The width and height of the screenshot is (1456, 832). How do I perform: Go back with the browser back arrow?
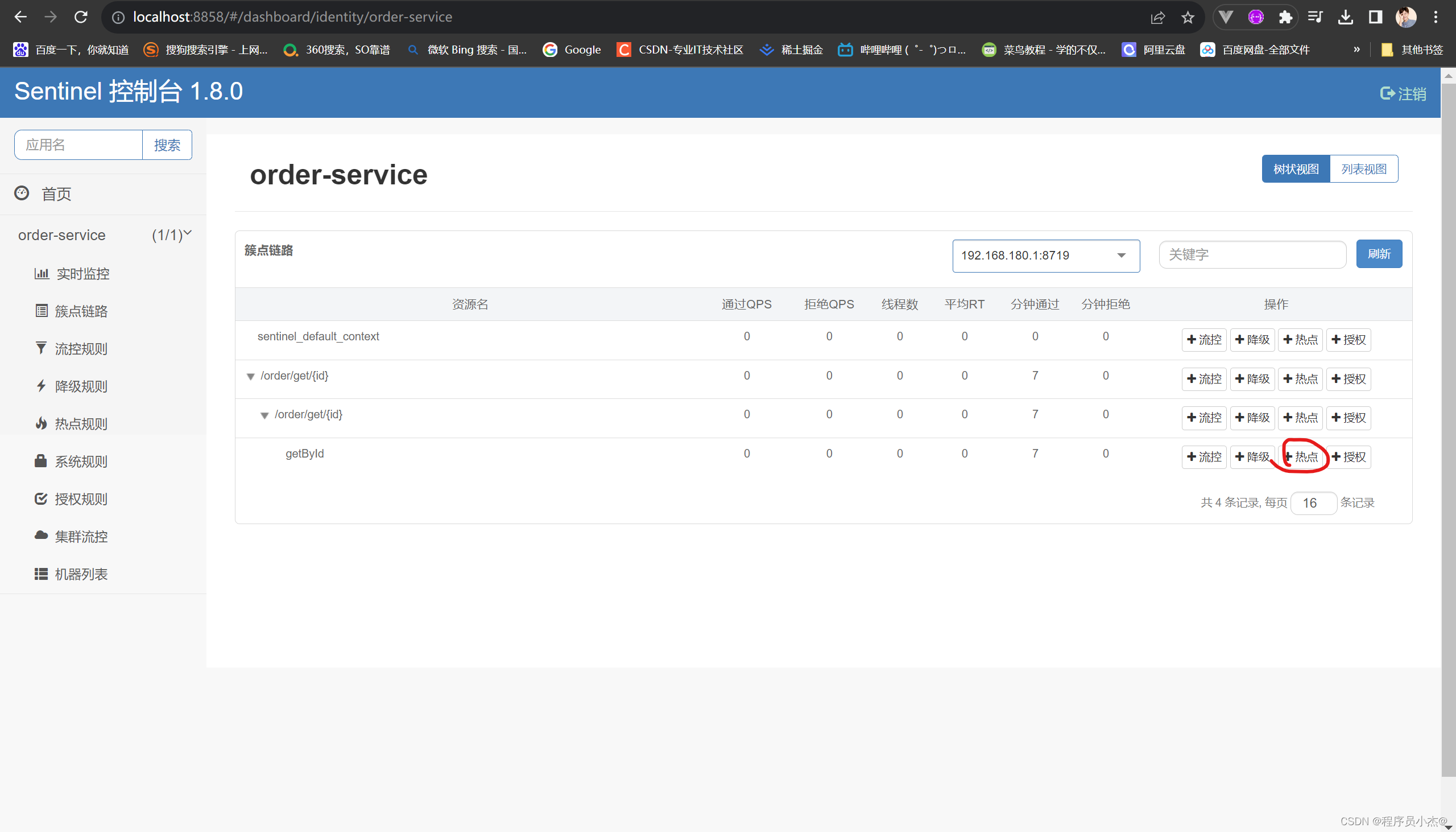[20, 17]
